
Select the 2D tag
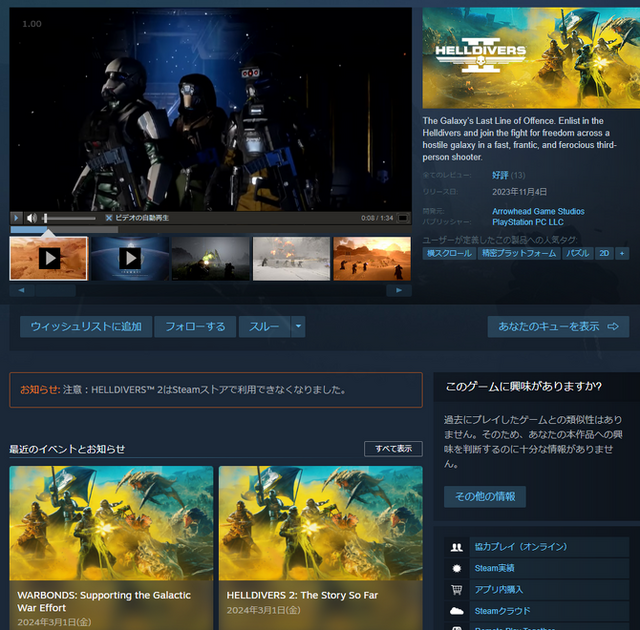tap(604, 253)
